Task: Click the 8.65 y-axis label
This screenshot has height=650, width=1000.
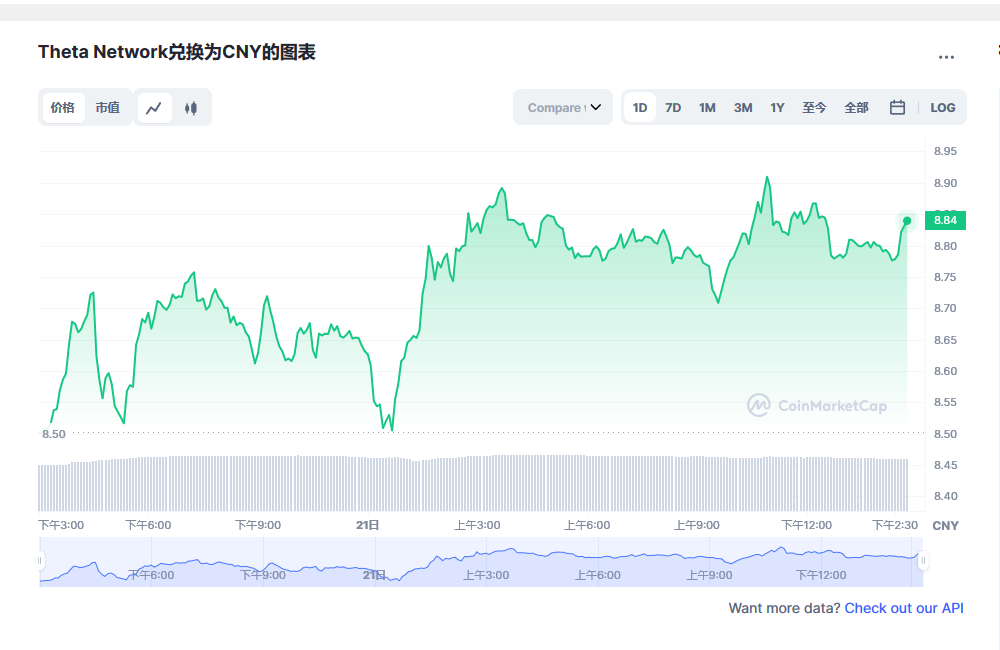Action: pyautogui.click(x=945, y=340)
